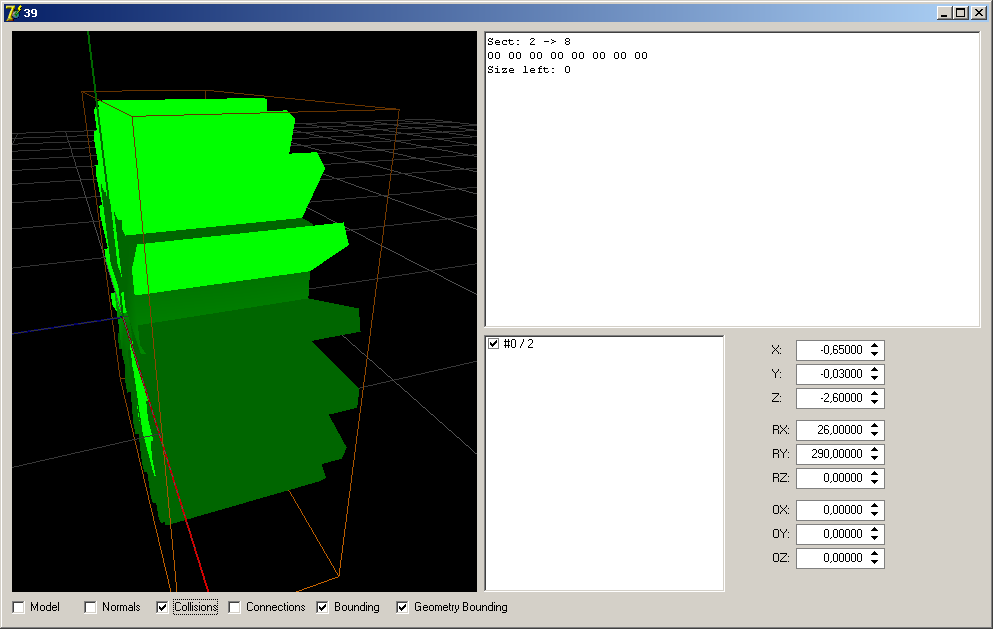The height and width of the screenshot is (629, 993).
Task: Enable the Normals checkbox
Action: pos(91,607)
